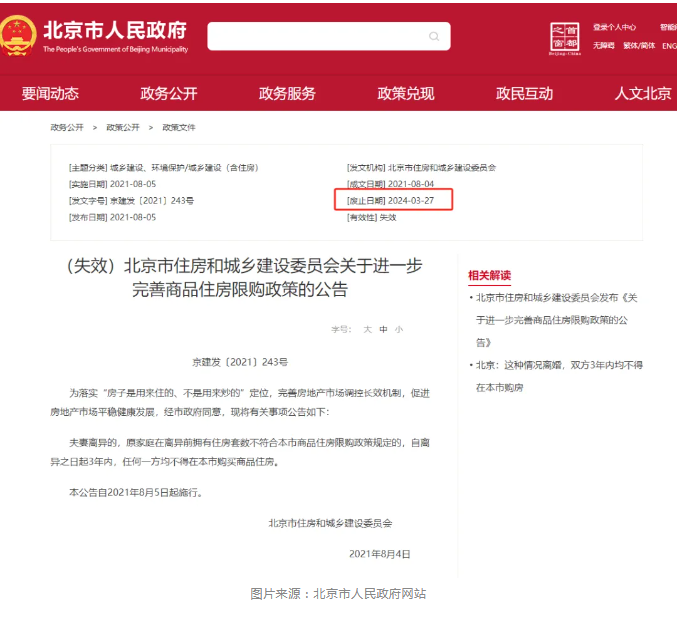Switch to 繁体/简体 text display
This screenshot has width=678, height=618.
pos(639,45)
